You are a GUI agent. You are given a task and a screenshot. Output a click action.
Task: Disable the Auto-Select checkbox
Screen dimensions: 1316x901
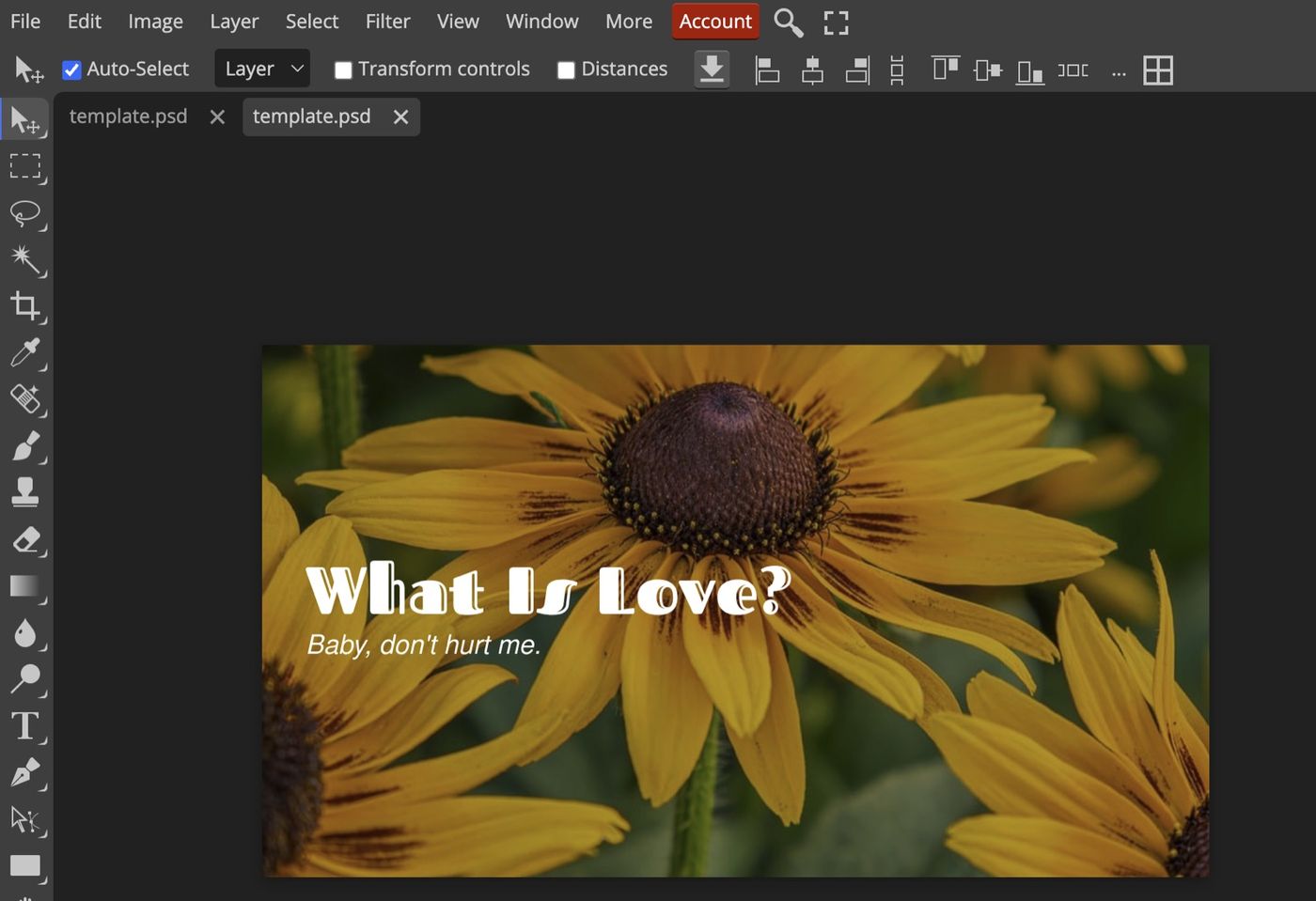tap(71, 70)
